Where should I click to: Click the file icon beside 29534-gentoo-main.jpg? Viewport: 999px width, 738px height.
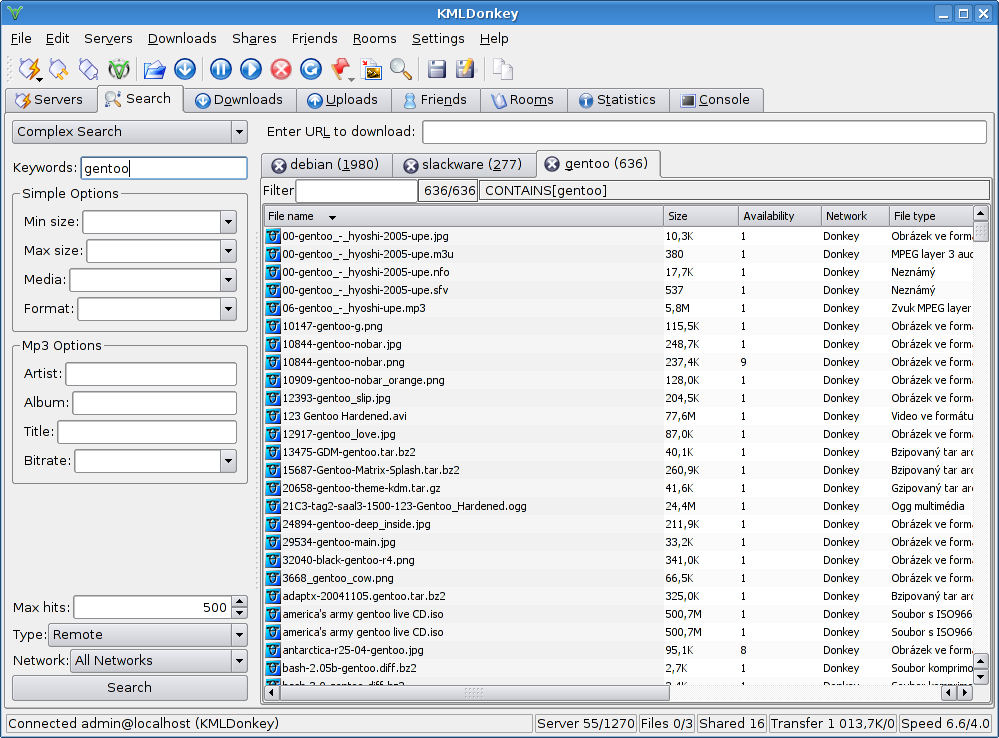273,542
